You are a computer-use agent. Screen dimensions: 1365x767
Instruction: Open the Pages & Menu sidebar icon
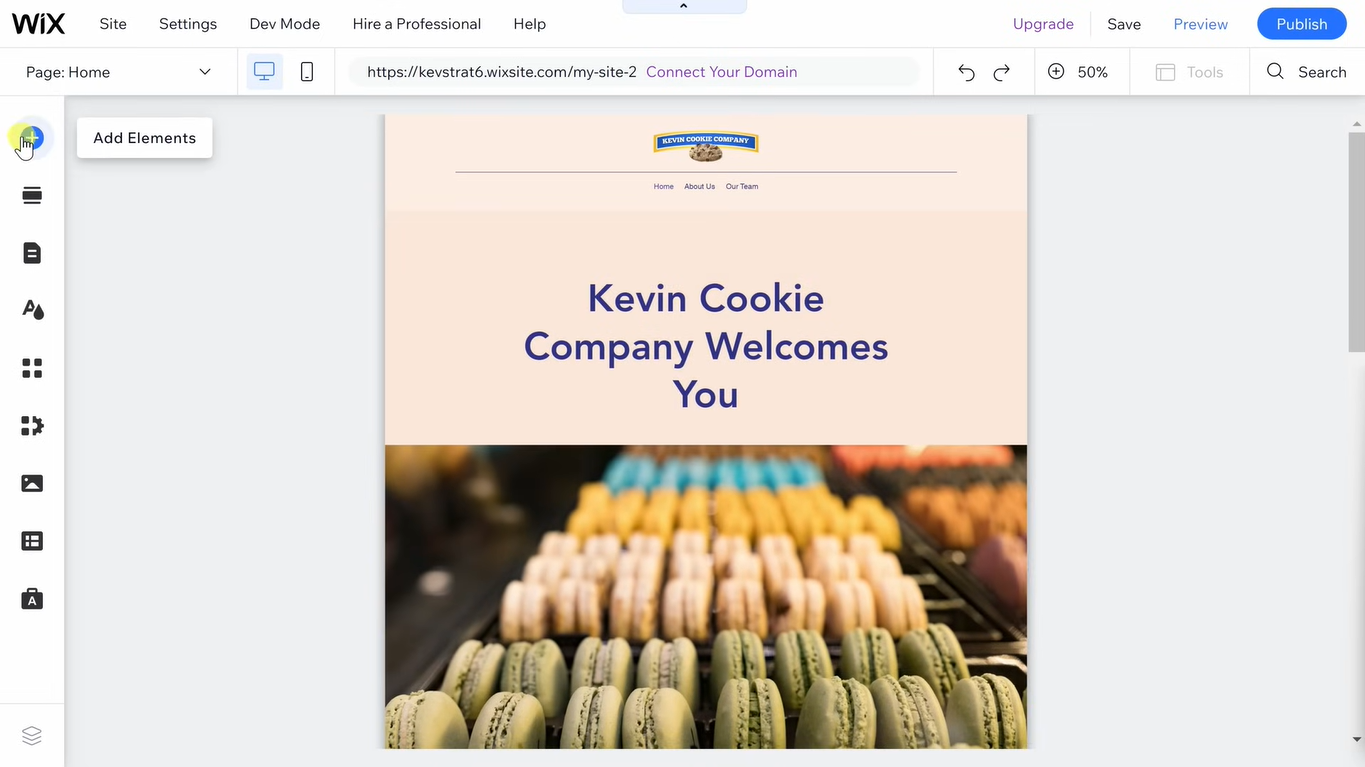pos(32,252)
